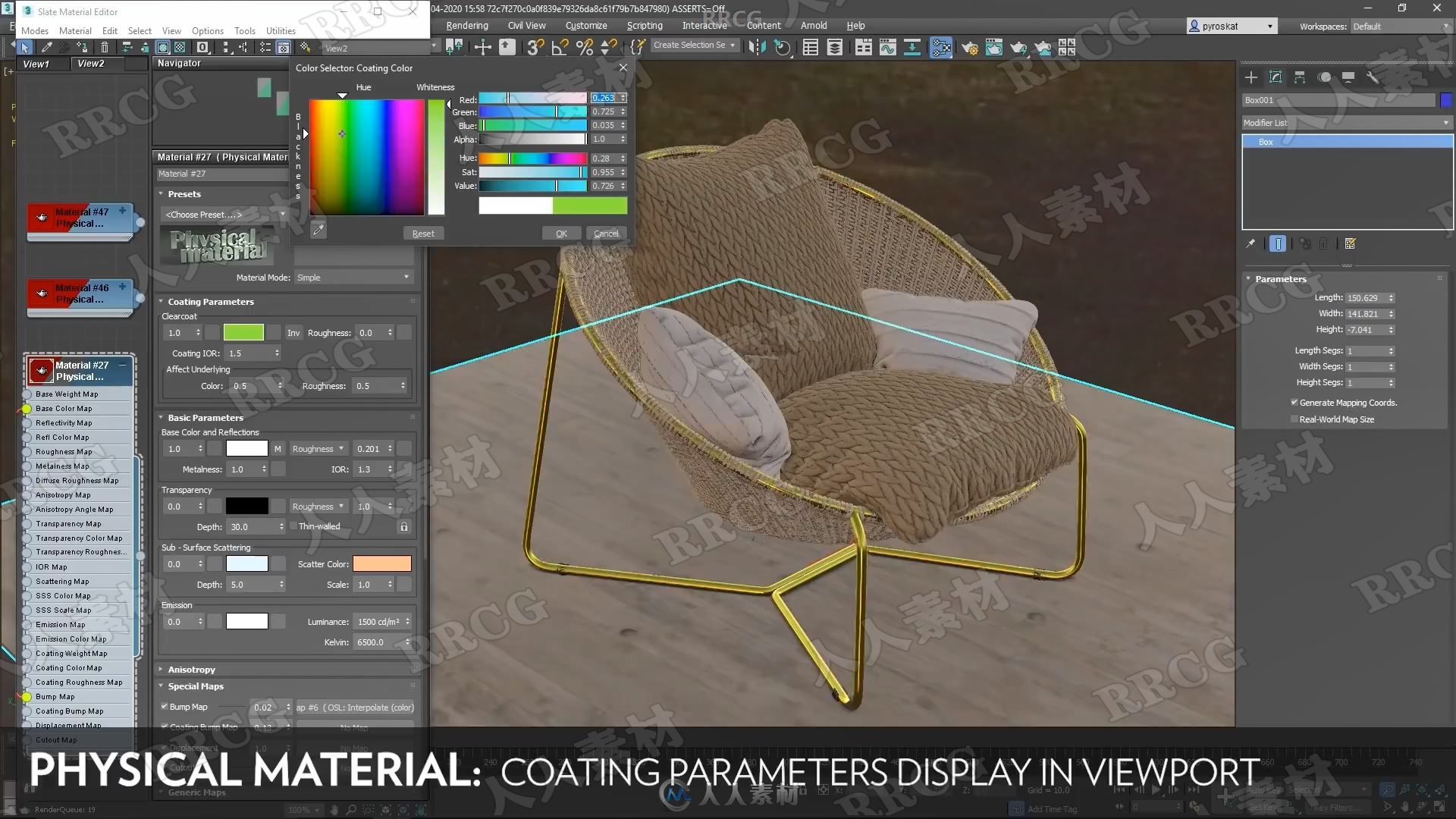Expand the Anisotropy rollout
Screen dimensions: 1456x819
pos(190,670)
